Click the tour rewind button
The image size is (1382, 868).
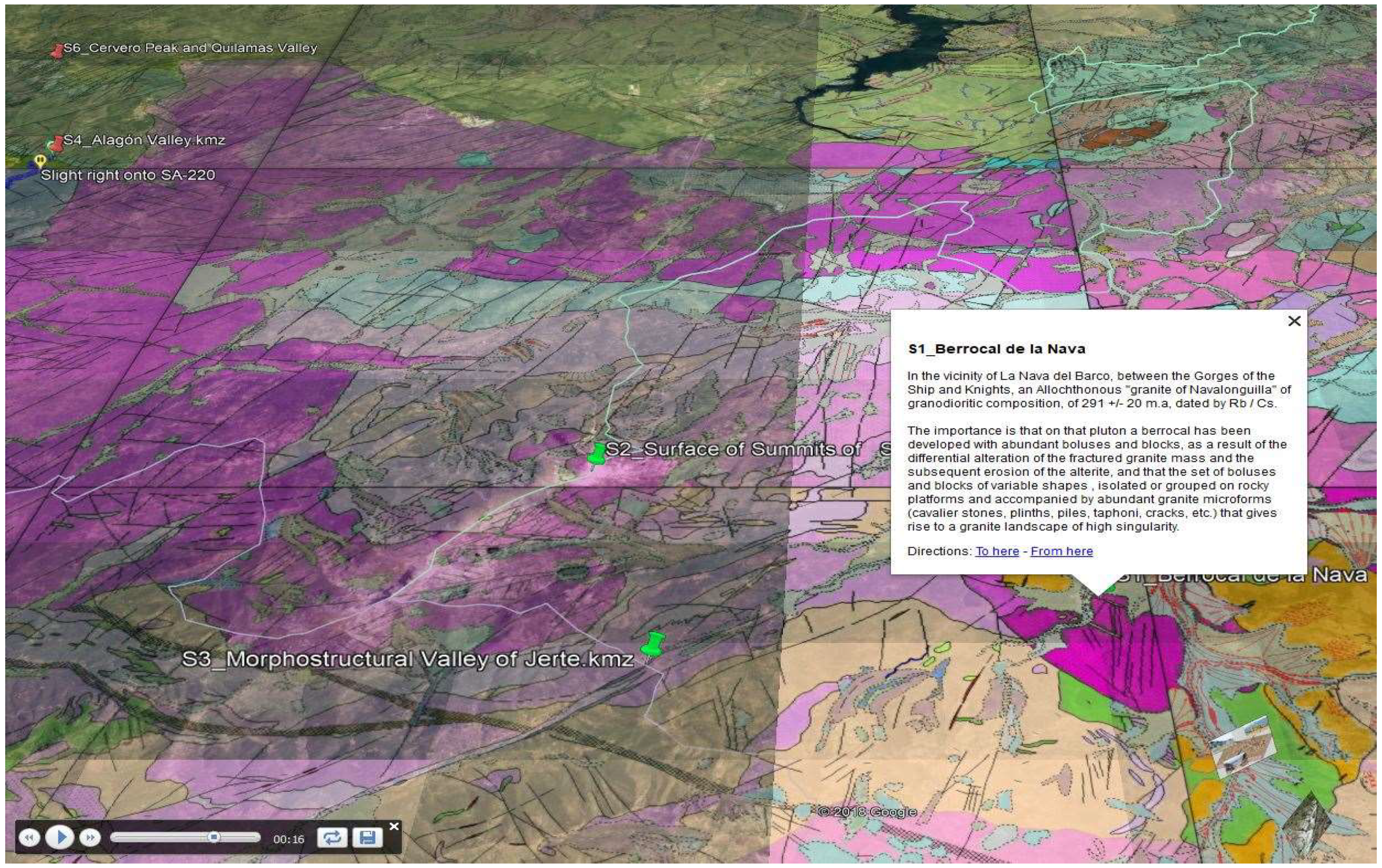[x=29, y=838]
